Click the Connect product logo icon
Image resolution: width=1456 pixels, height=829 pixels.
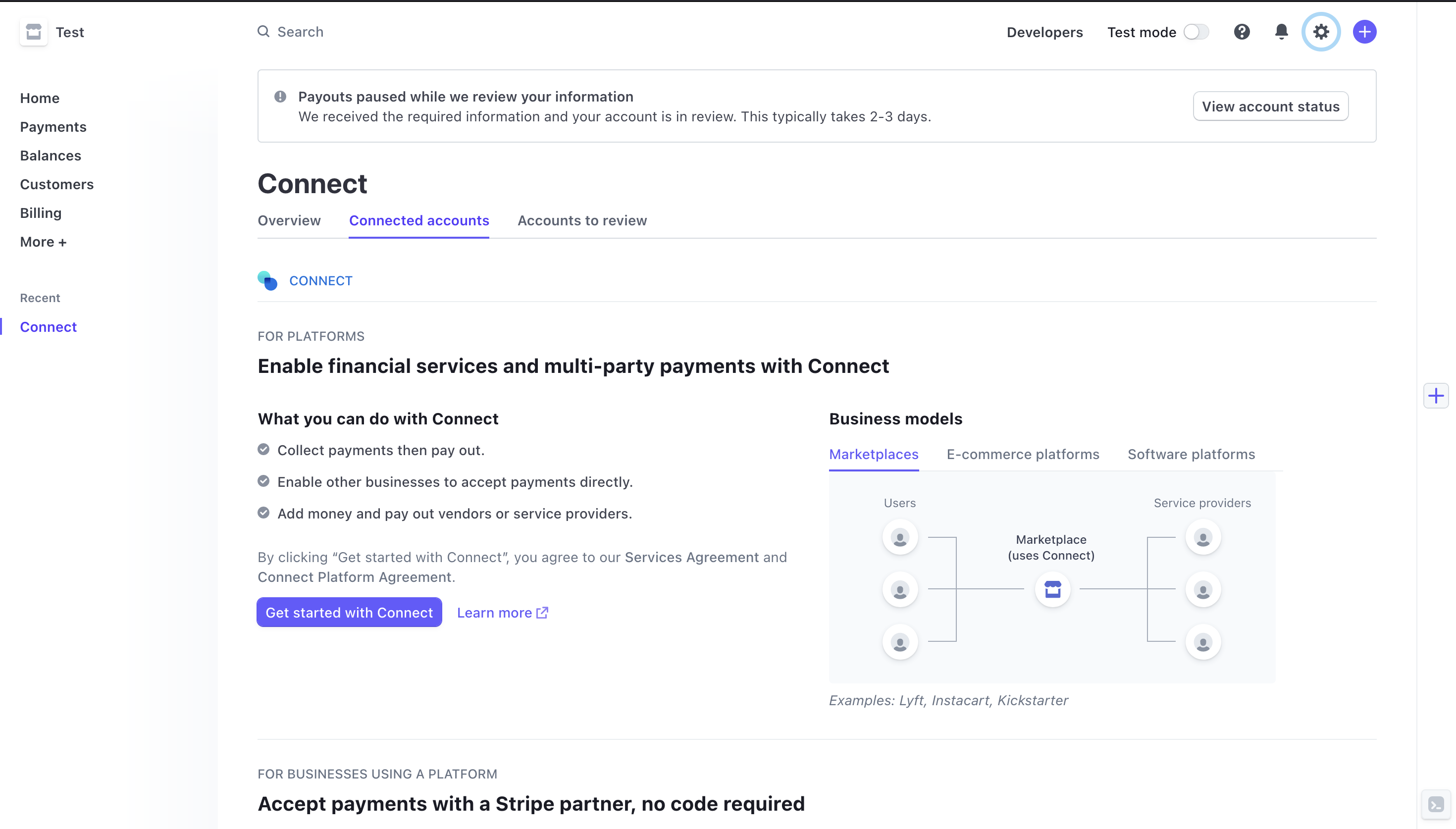coord(267,280)
